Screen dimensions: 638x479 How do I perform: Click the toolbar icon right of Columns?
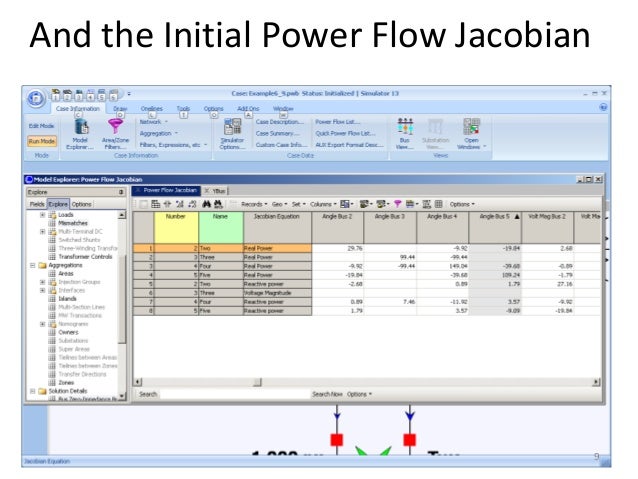(346, 204)
